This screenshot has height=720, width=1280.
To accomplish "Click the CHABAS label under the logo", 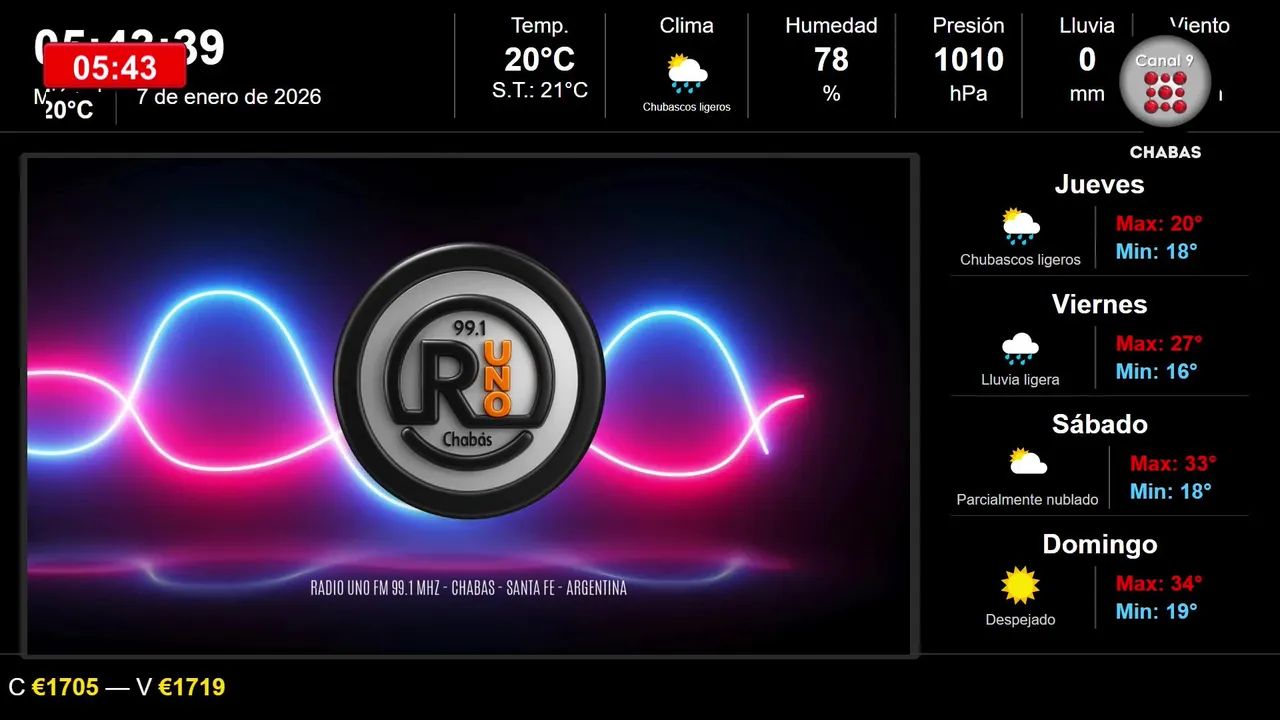I will (1165, 153).
